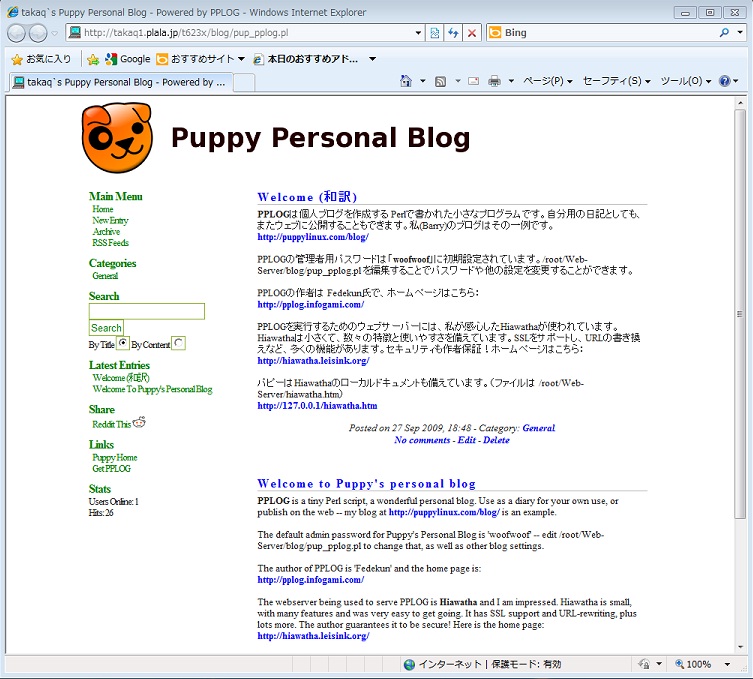Open the おすすめサイト favorites item
The width and height of the screenshot is (753, 679).
(200, 59)
